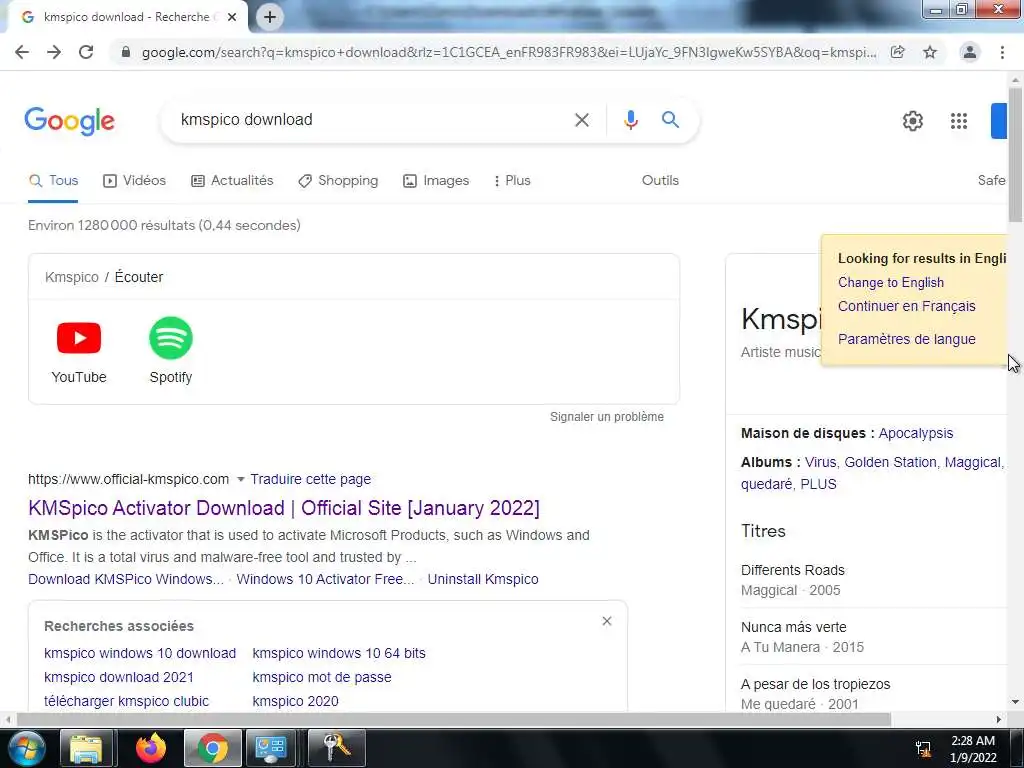Bookmark this page with the star icon
1024x768 pixels.
(930, 52)
